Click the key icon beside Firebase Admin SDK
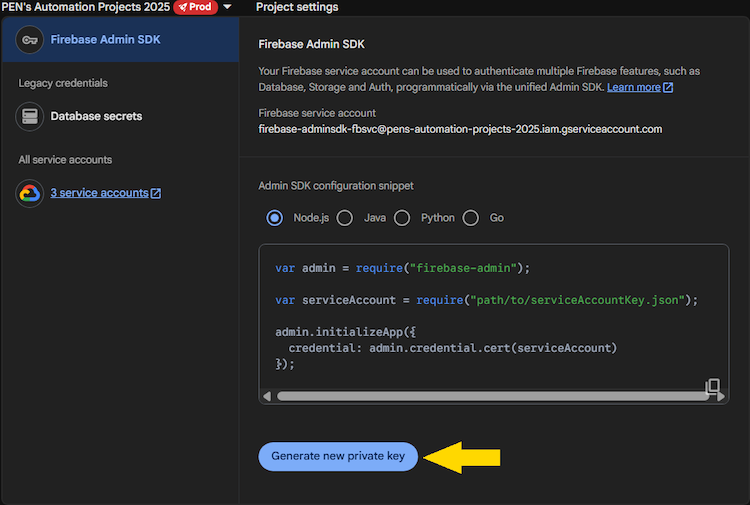The height and width of the screenshot is (505, 750). [x=30, y=40]
